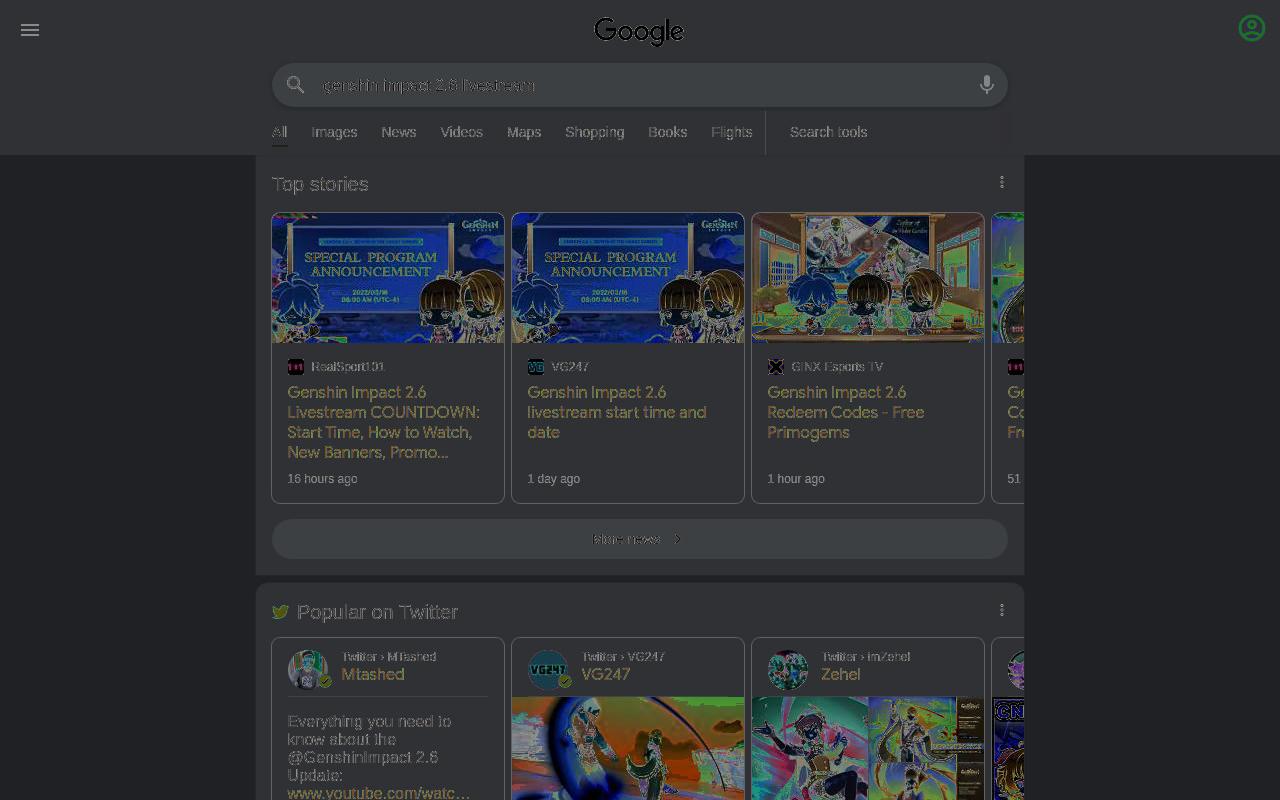Open Popular on Twitter three-dot options
This screenshot has width=1280, height=800.
(1002, 610)
